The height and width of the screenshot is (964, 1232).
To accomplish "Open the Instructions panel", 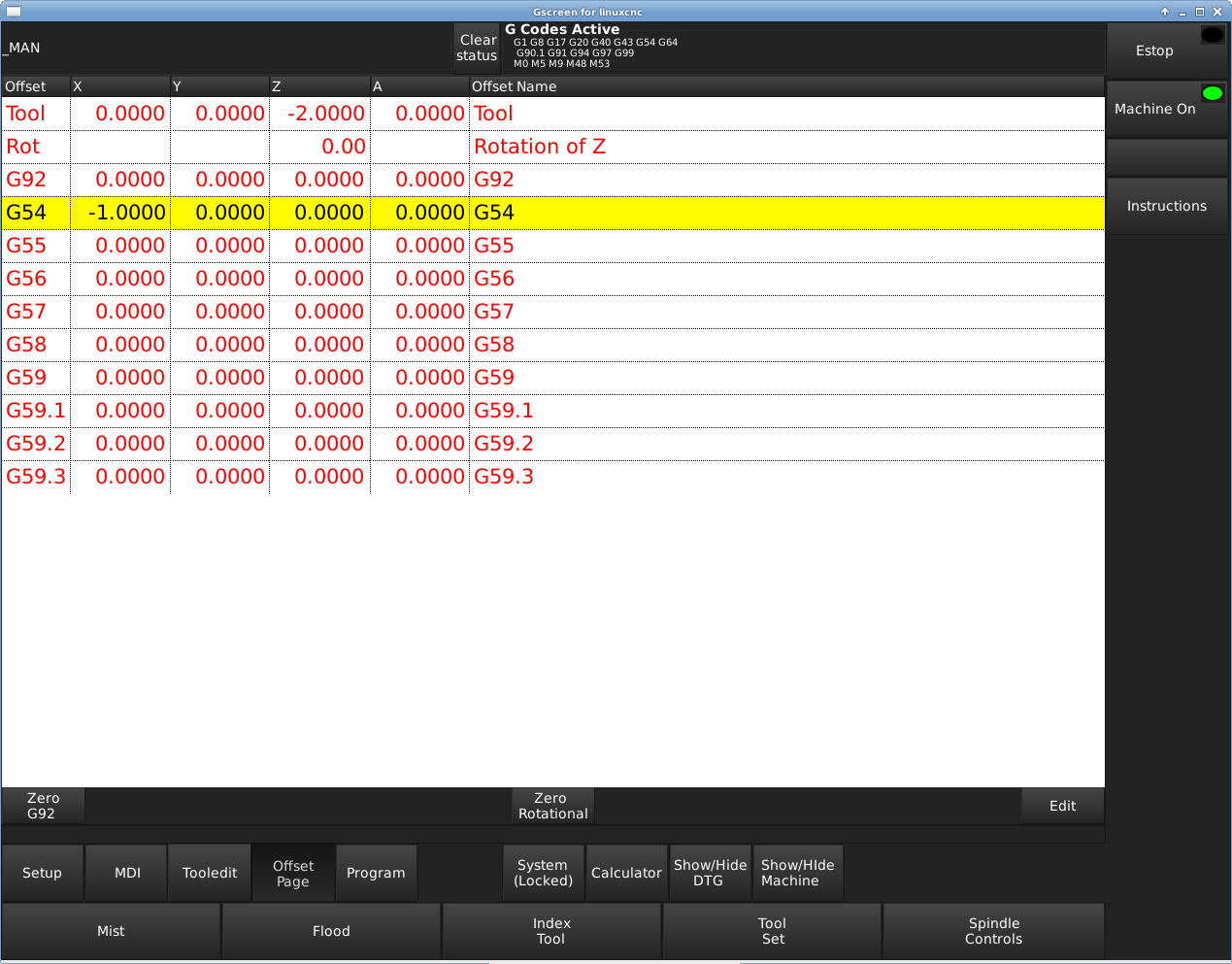I will (1167, 206).
